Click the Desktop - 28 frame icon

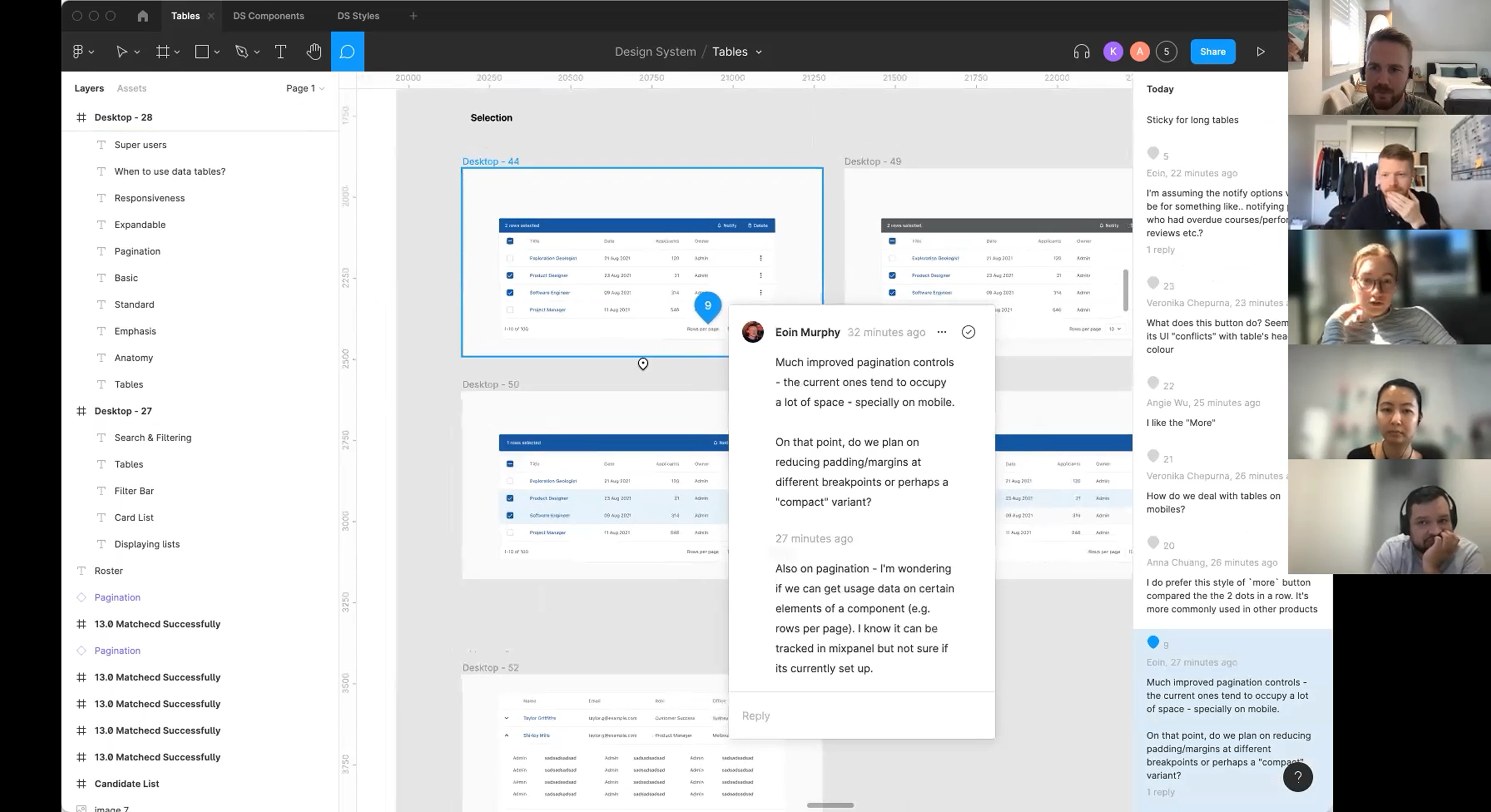point(82,118)
